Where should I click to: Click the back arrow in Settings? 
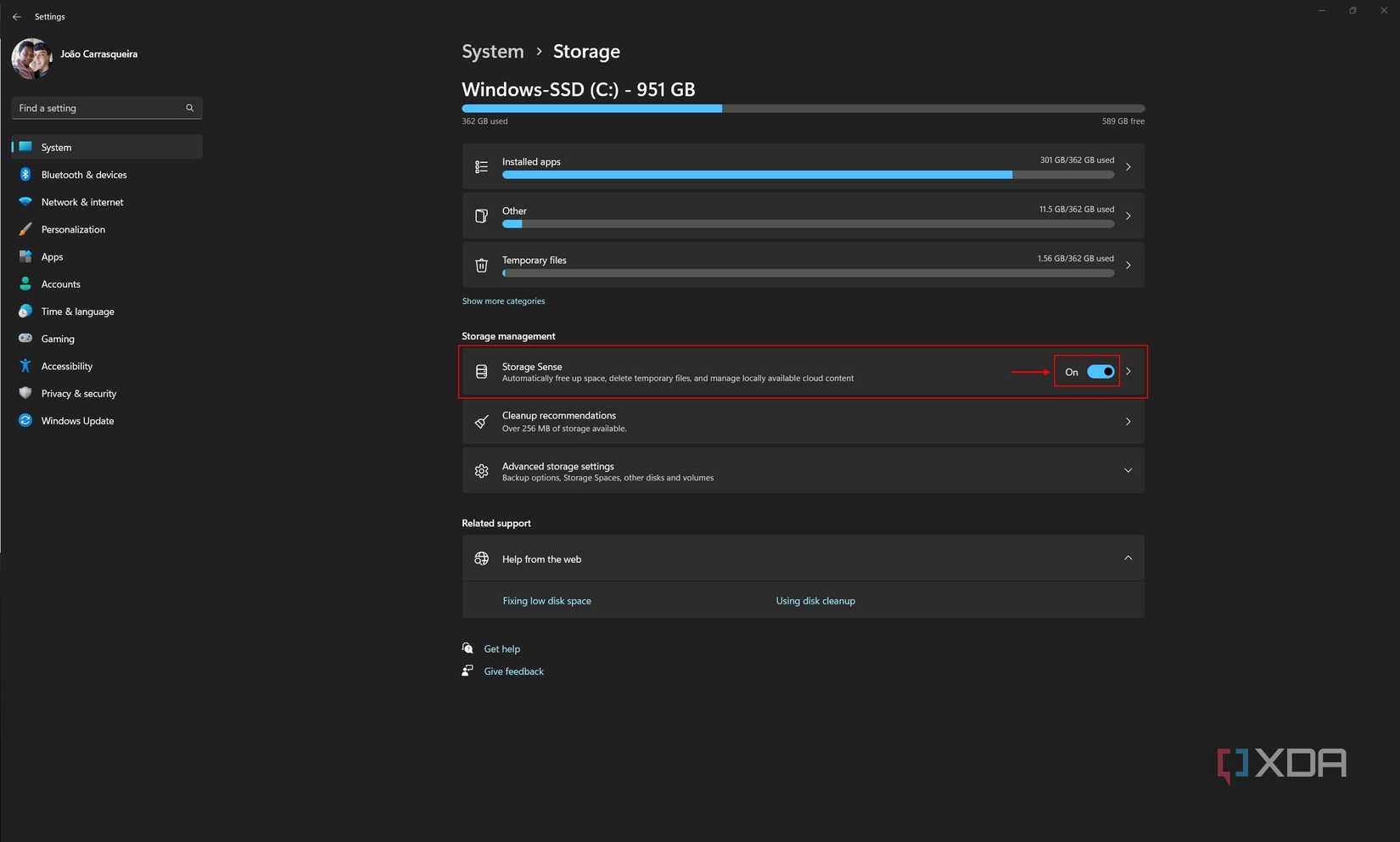pyautogui.click(x=16, y=16)
